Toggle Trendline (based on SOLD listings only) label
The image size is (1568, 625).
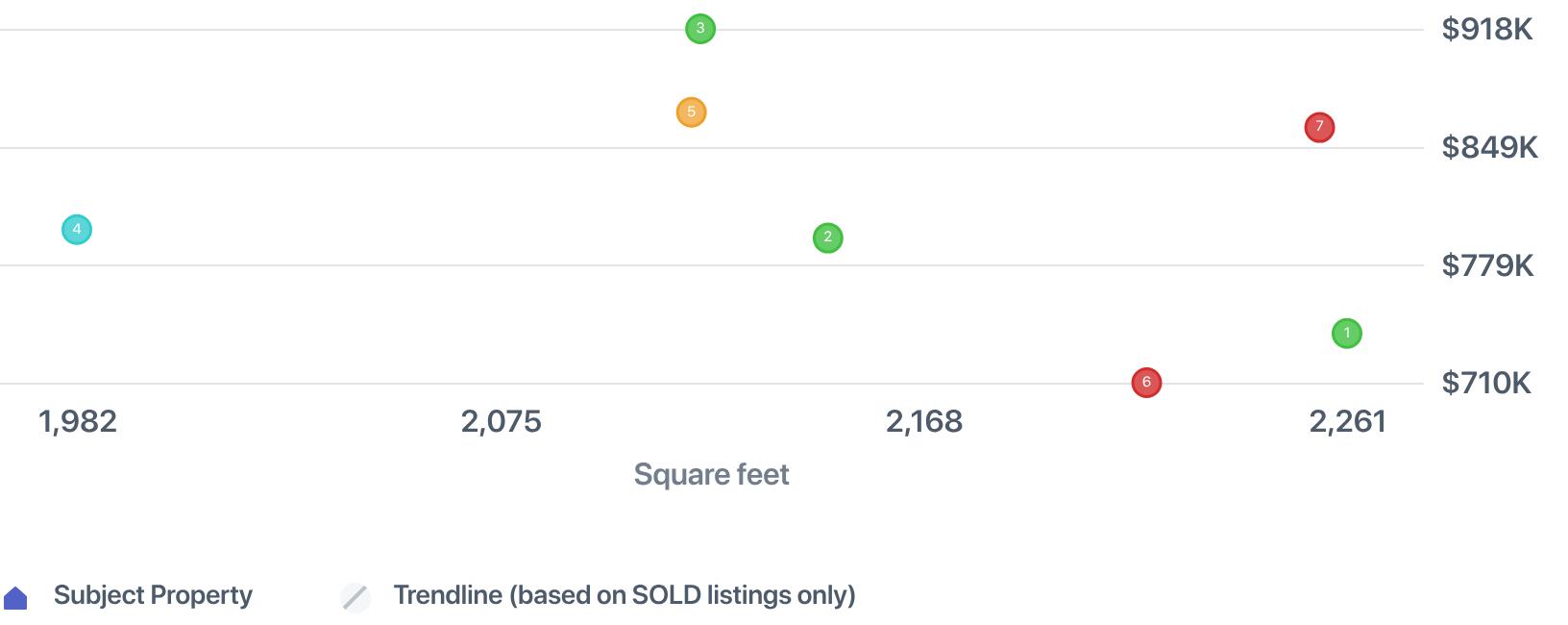[x=624, y=595]
